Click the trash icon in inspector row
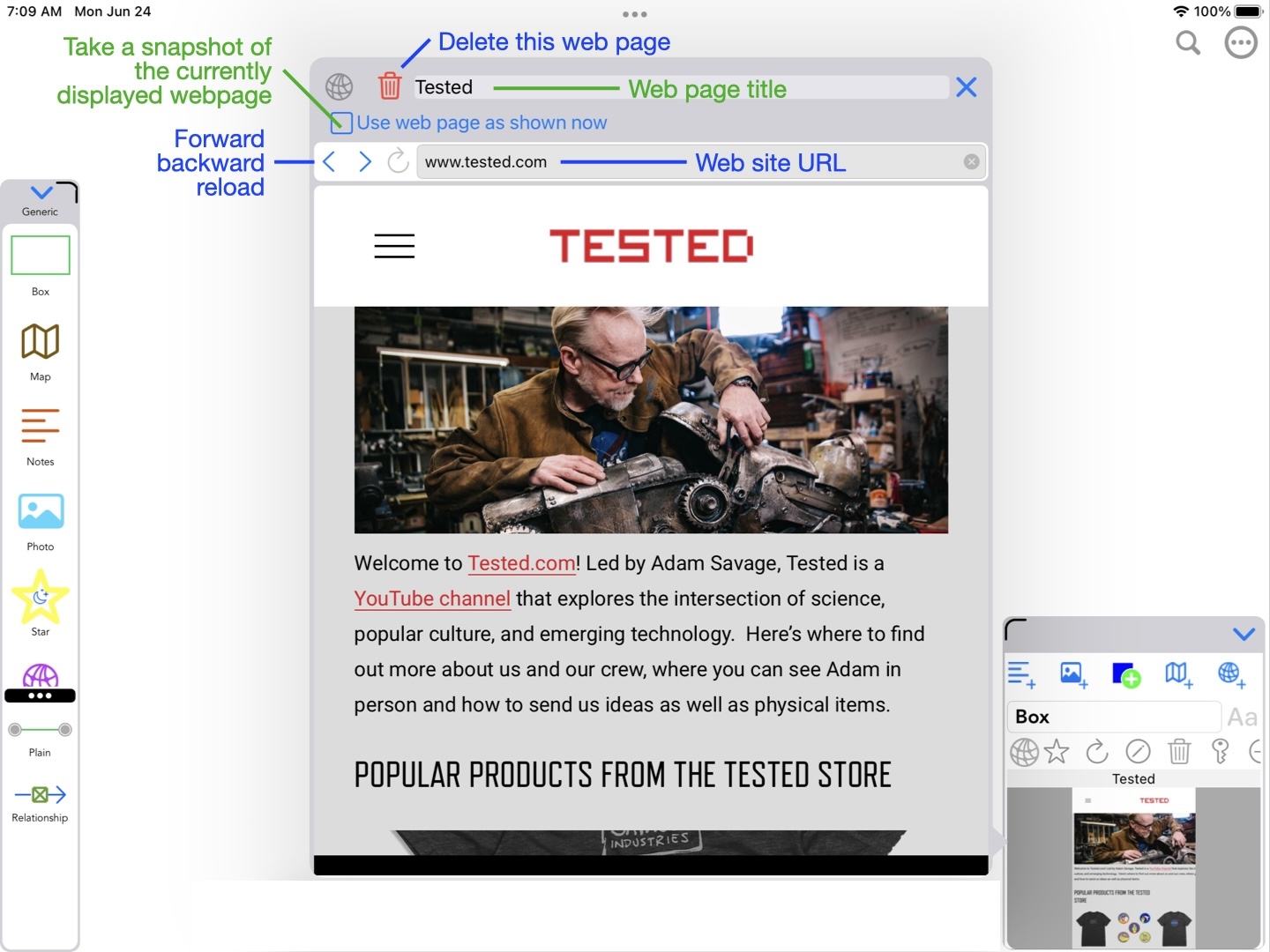Image resolution: width=1270 pixels, height=952 pixels. point(1179,752)
